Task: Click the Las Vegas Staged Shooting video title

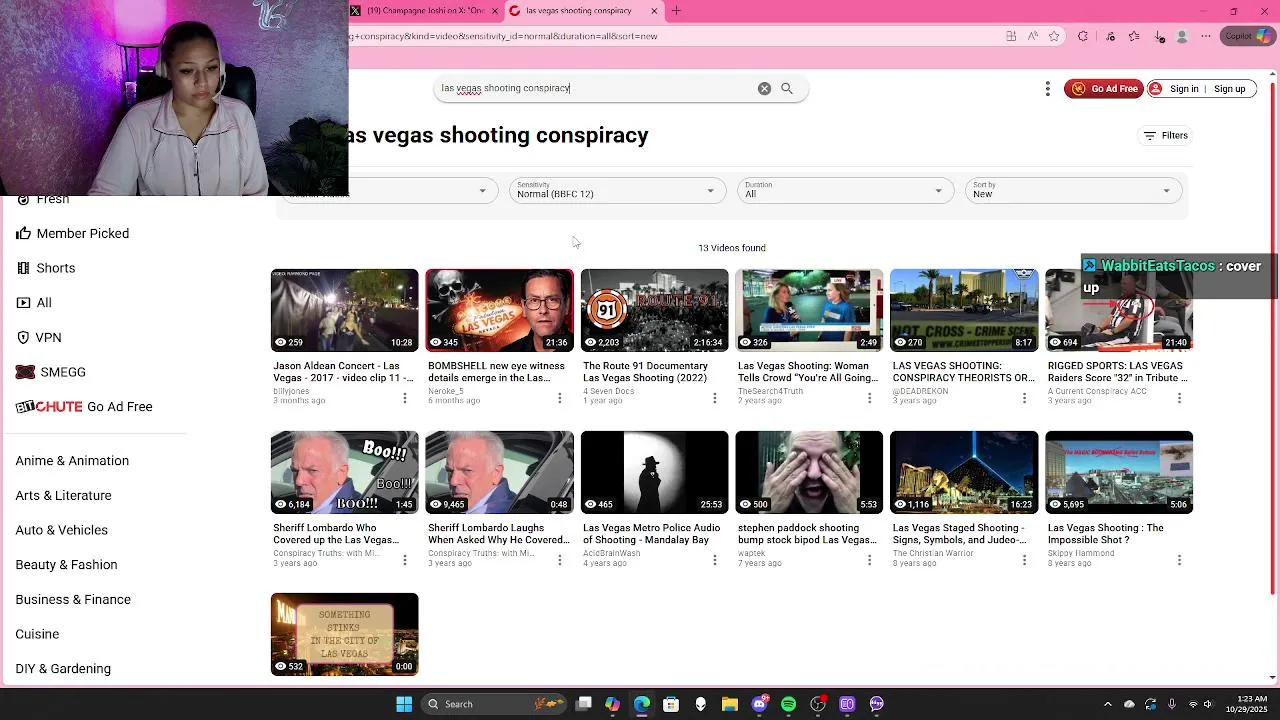Action: 960,534
